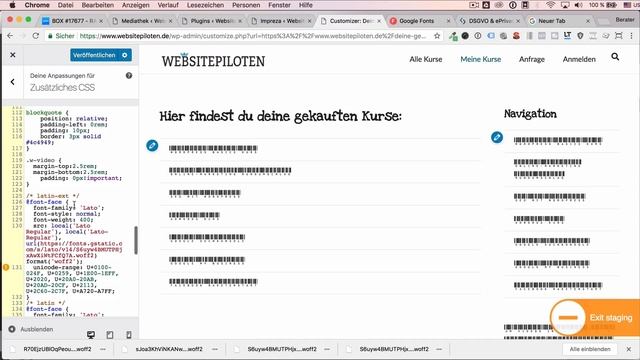Viewport: 640px width, 360px height.
Task: Open the Meine Kurse nav link
Action: tap(480, 59)
